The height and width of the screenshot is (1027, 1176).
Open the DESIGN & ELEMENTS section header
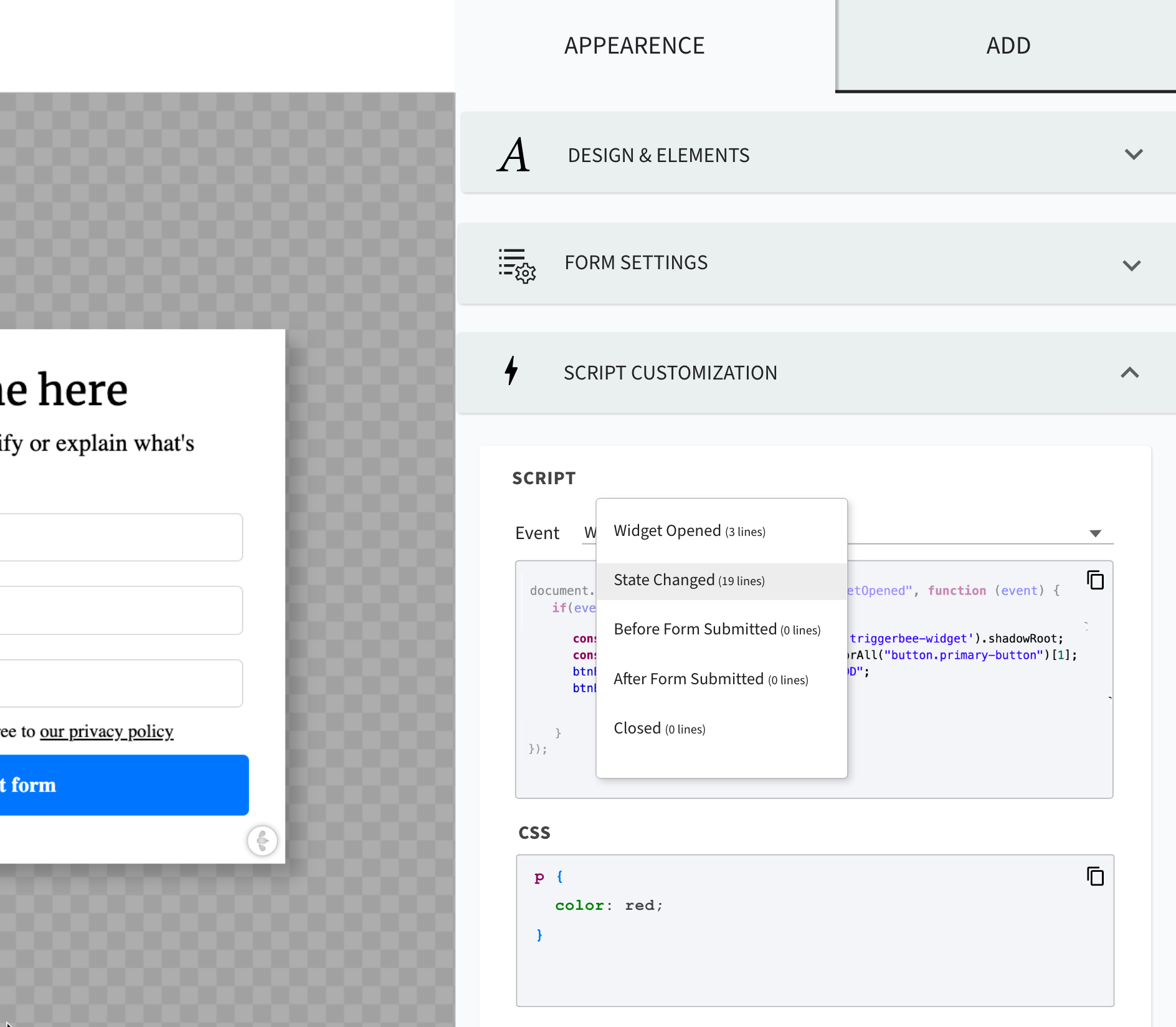pos(818,153)
